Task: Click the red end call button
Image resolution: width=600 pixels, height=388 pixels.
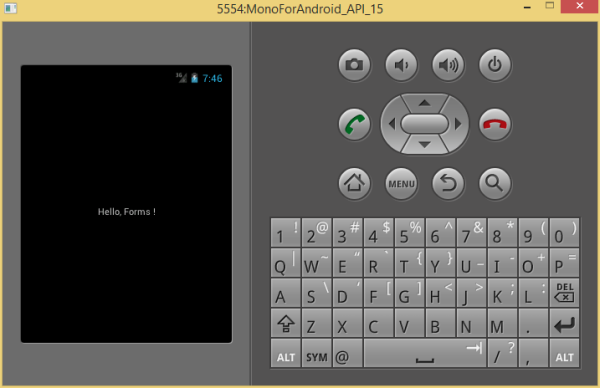Action: 495,124
